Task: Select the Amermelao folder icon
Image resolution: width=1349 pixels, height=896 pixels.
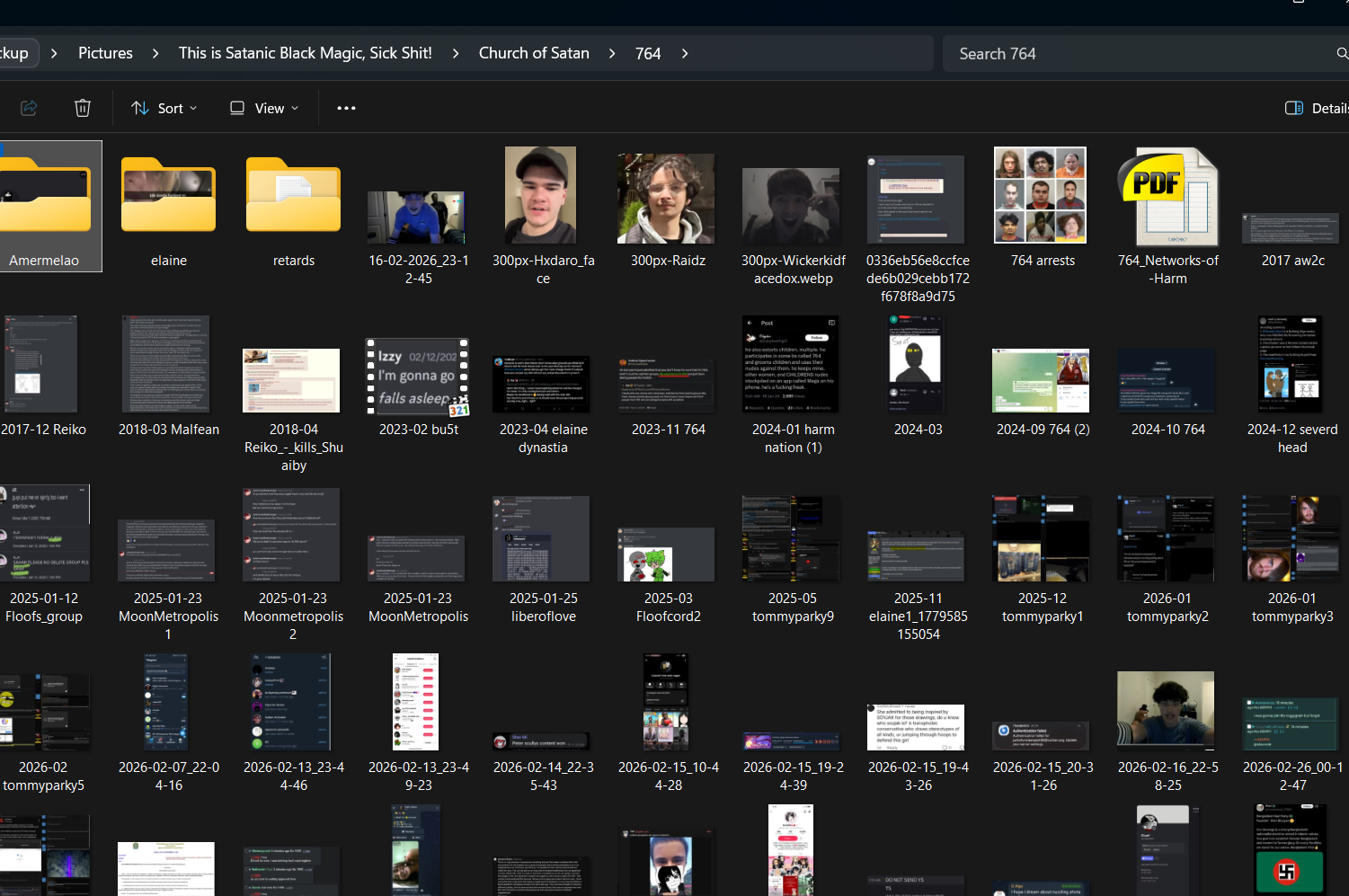Action: (x=45, y=193)
